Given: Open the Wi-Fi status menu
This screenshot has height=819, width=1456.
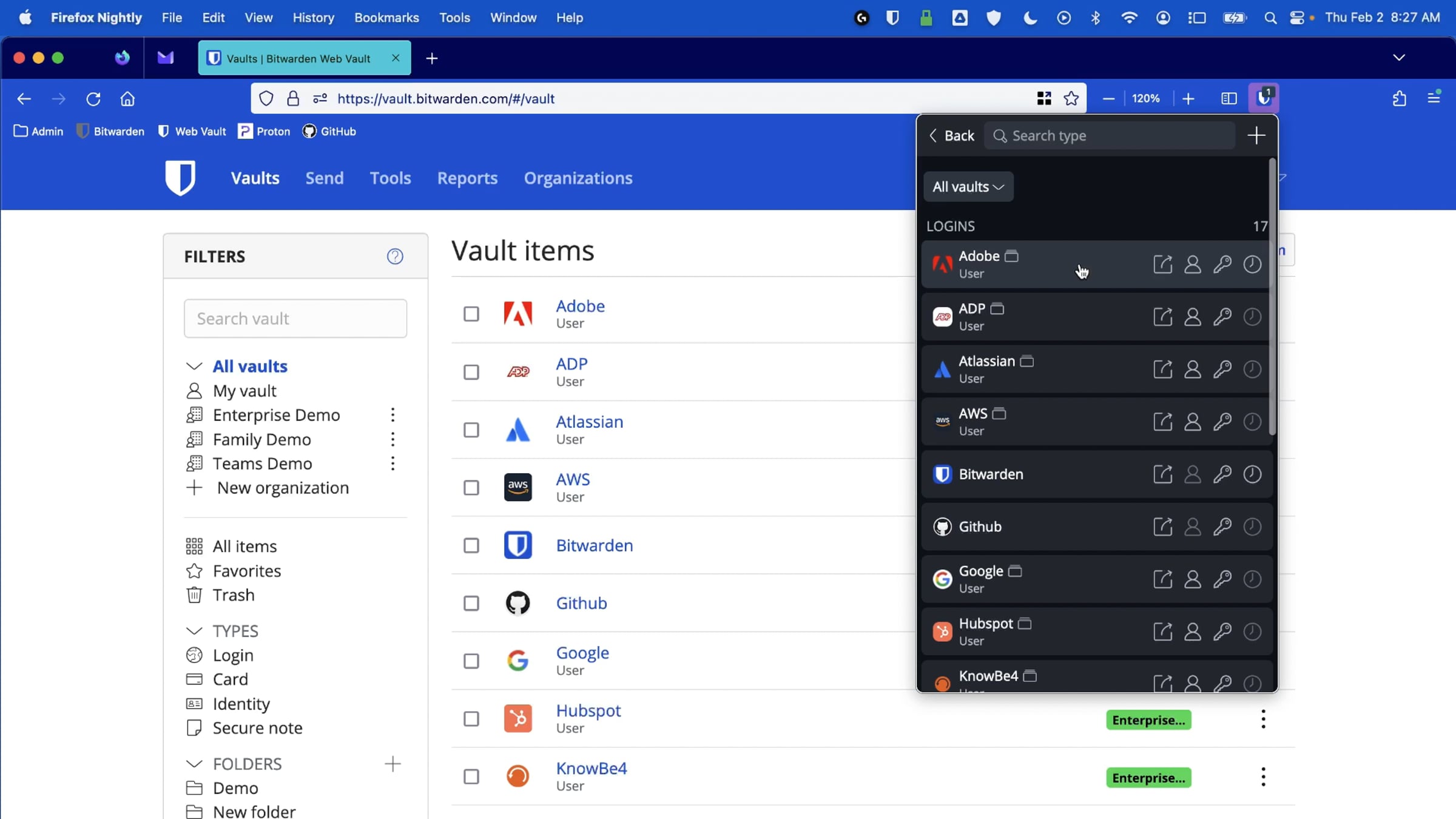Looking at the screenshot, I should click(x=1129, y=18).
